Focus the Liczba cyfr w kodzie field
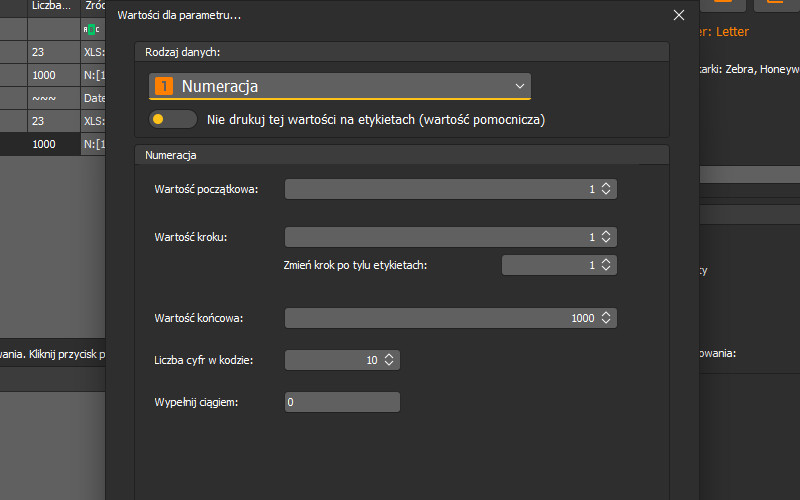Viewport: 800px width, 500px height. coord(332,359)
